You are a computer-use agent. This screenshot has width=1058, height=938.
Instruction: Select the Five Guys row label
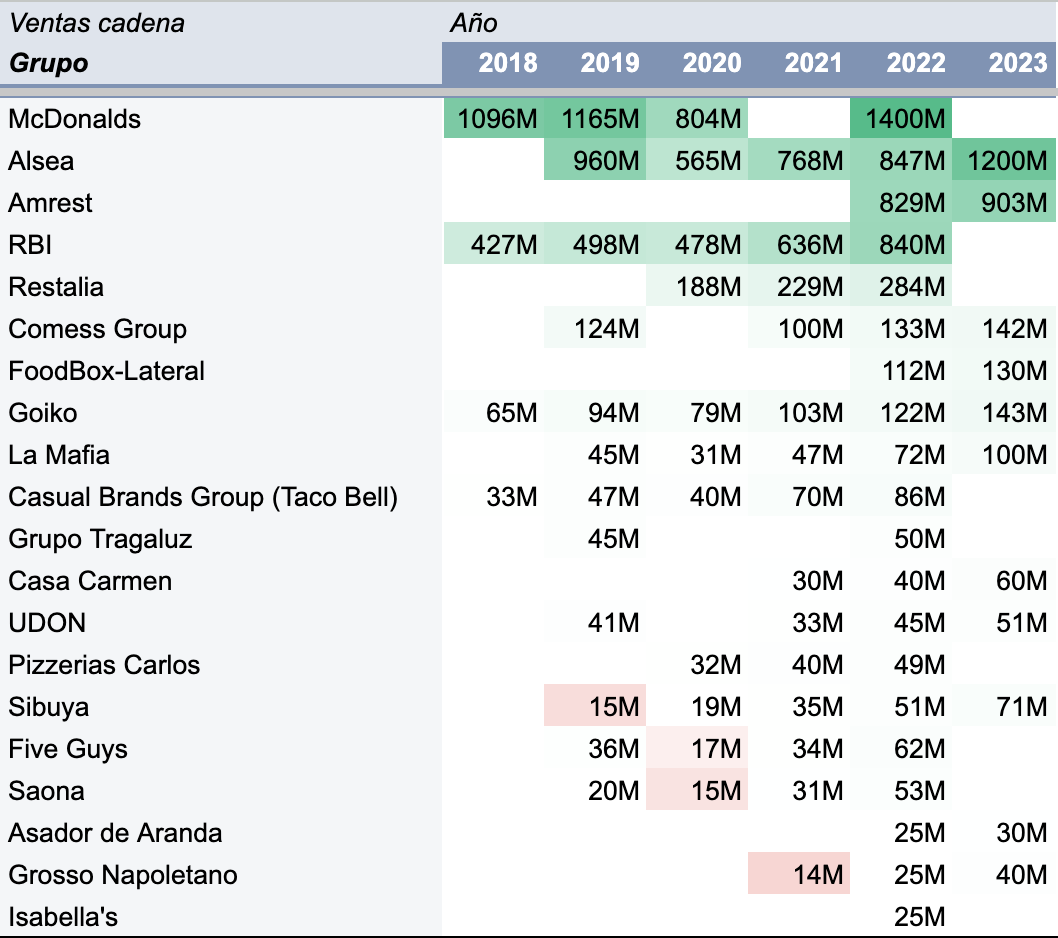tap(67, 749)
